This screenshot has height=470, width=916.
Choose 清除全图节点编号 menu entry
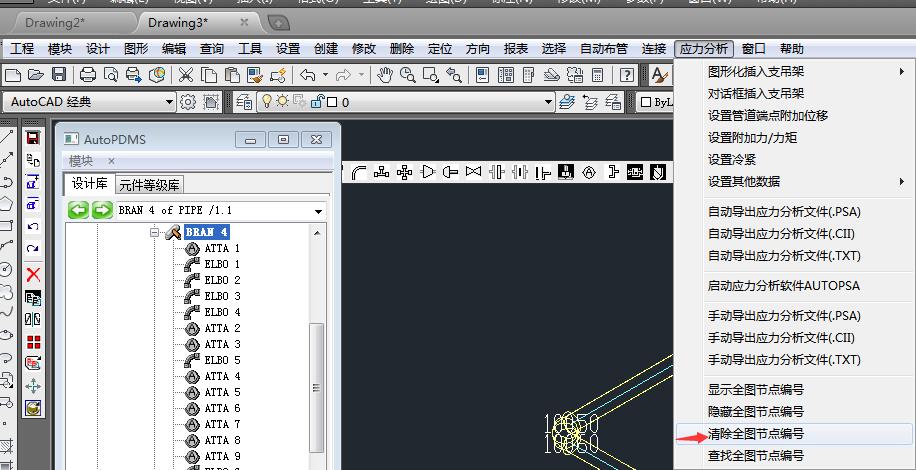(x=755, y=434)
